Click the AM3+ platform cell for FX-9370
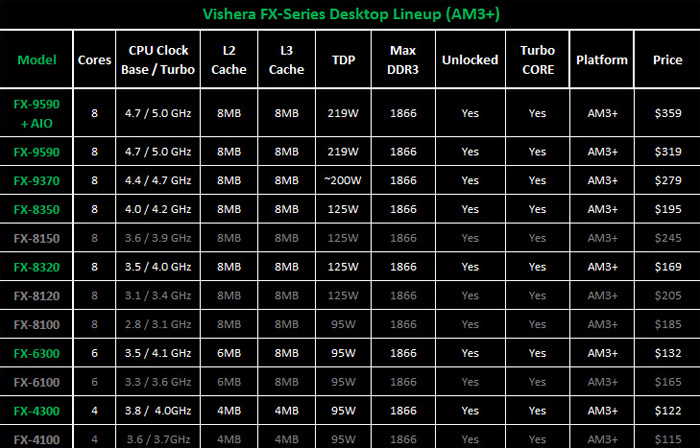700x448 pixels. tap(602, 180)
